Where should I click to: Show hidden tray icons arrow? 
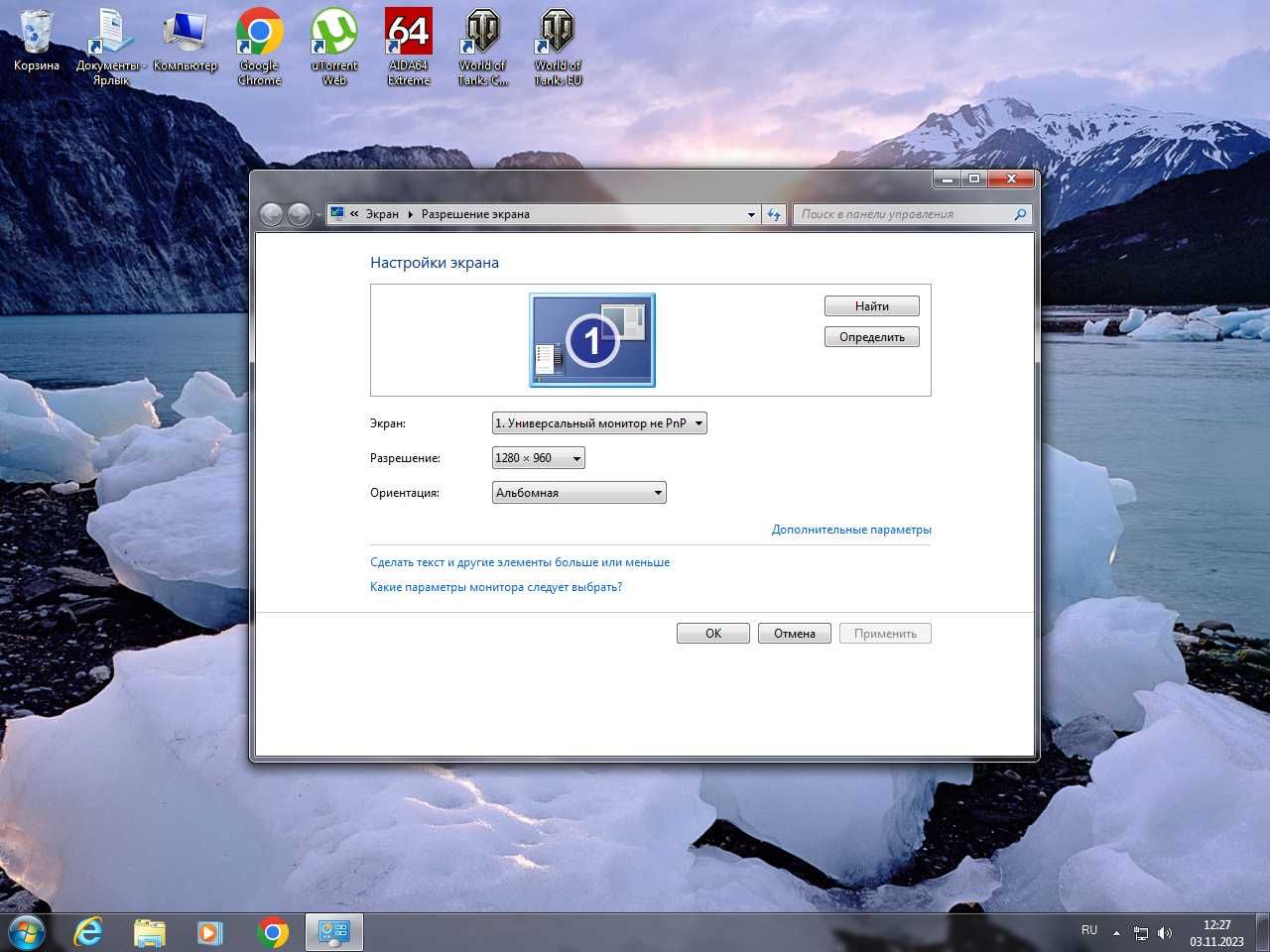coord(1116,932)
